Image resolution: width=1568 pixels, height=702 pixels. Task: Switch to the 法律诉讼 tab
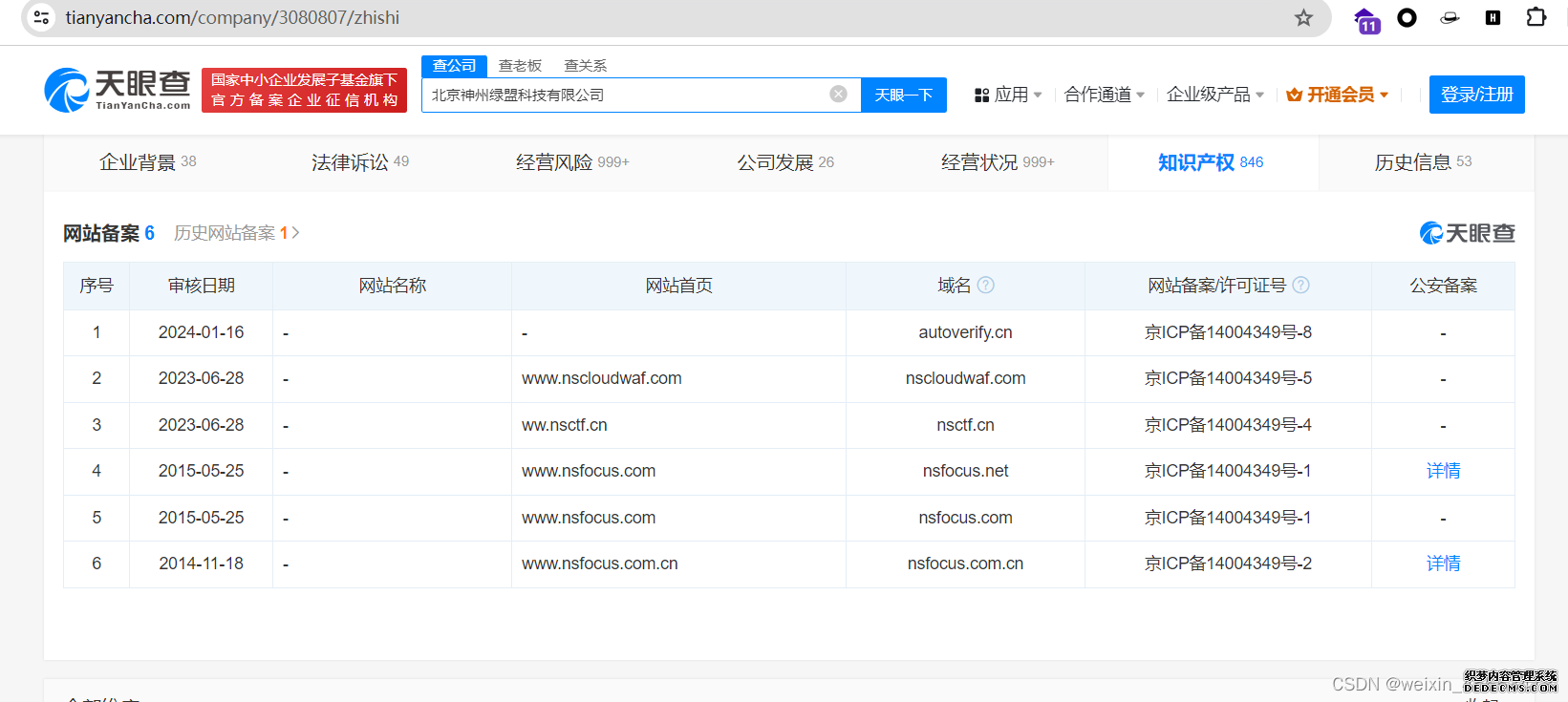359,162
